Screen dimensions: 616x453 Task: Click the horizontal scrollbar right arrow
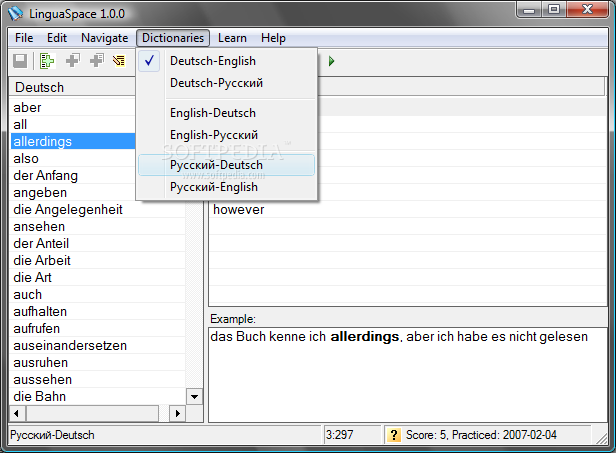(178, 413)
